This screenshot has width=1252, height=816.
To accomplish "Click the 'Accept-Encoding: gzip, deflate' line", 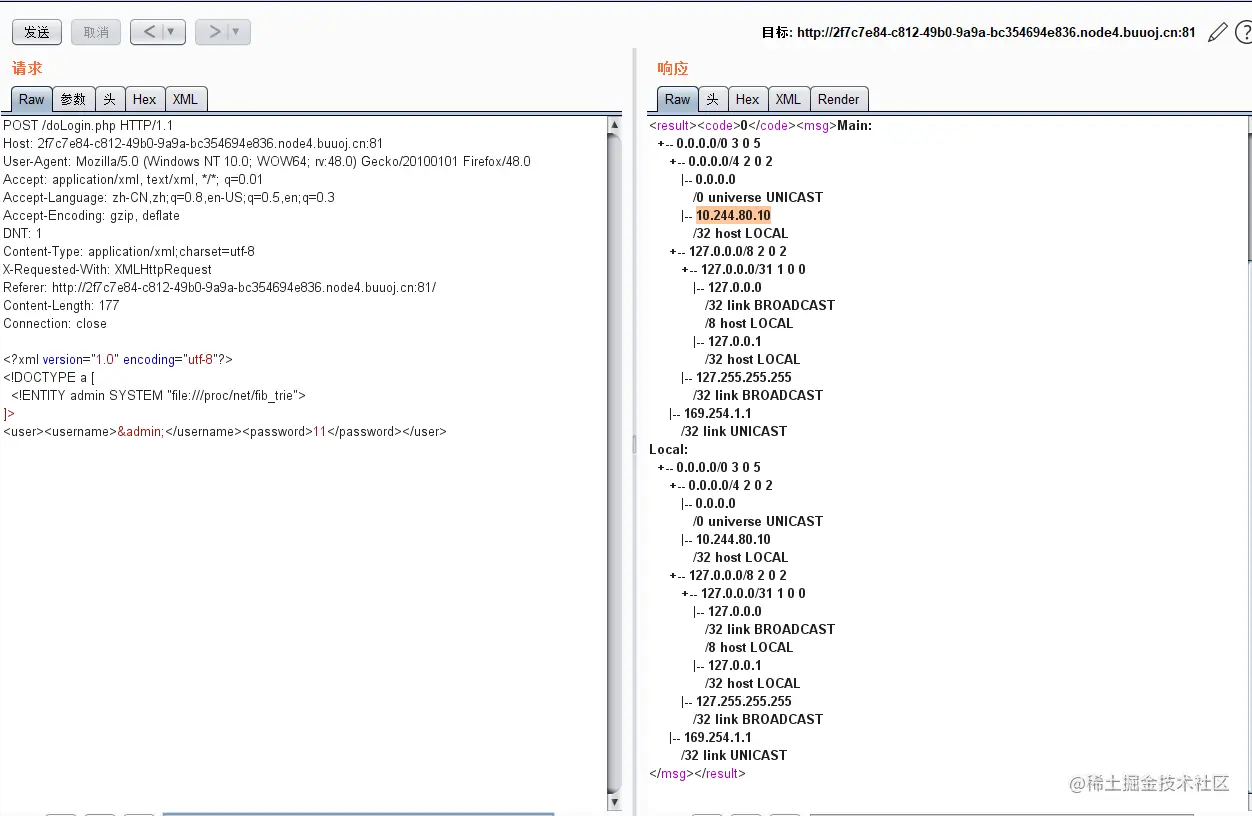I will 91,215.
